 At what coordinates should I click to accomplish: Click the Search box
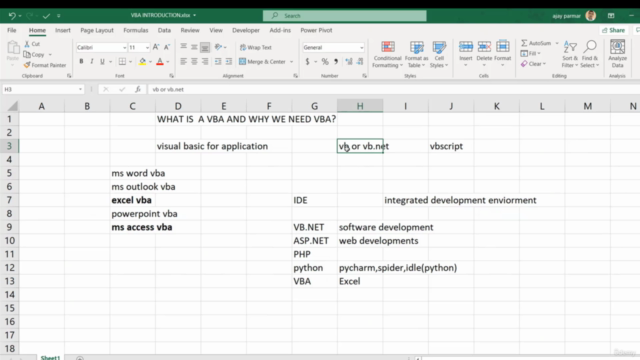tap(345, 16)
